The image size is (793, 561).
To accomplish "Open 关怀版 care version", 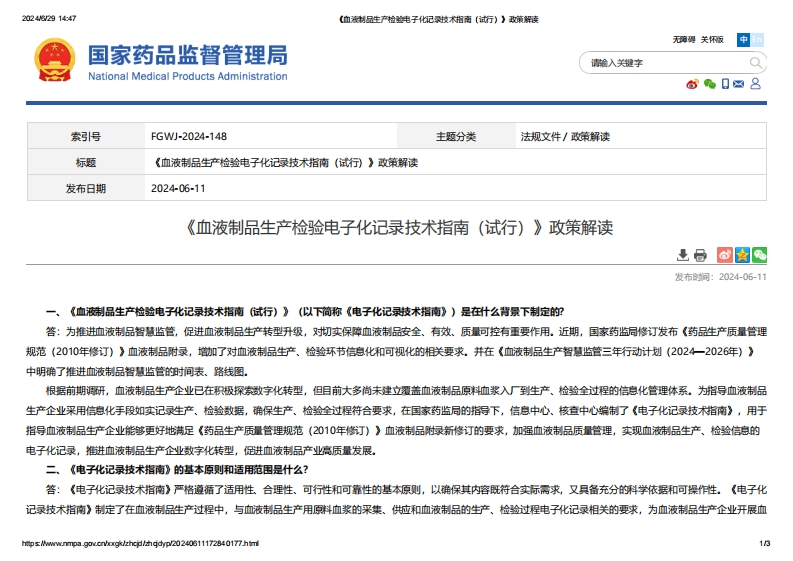I will (712, 39).
